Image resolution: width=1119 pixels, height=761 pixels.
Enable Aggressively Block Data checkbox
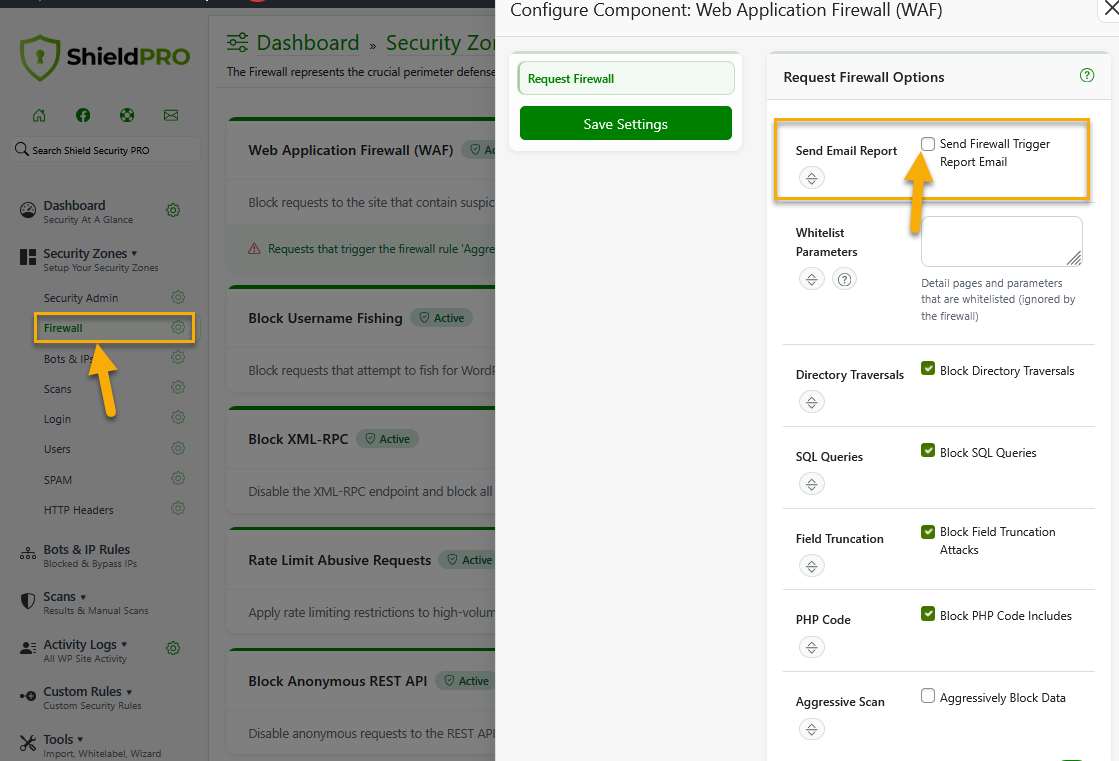click(x=928, y=696)
